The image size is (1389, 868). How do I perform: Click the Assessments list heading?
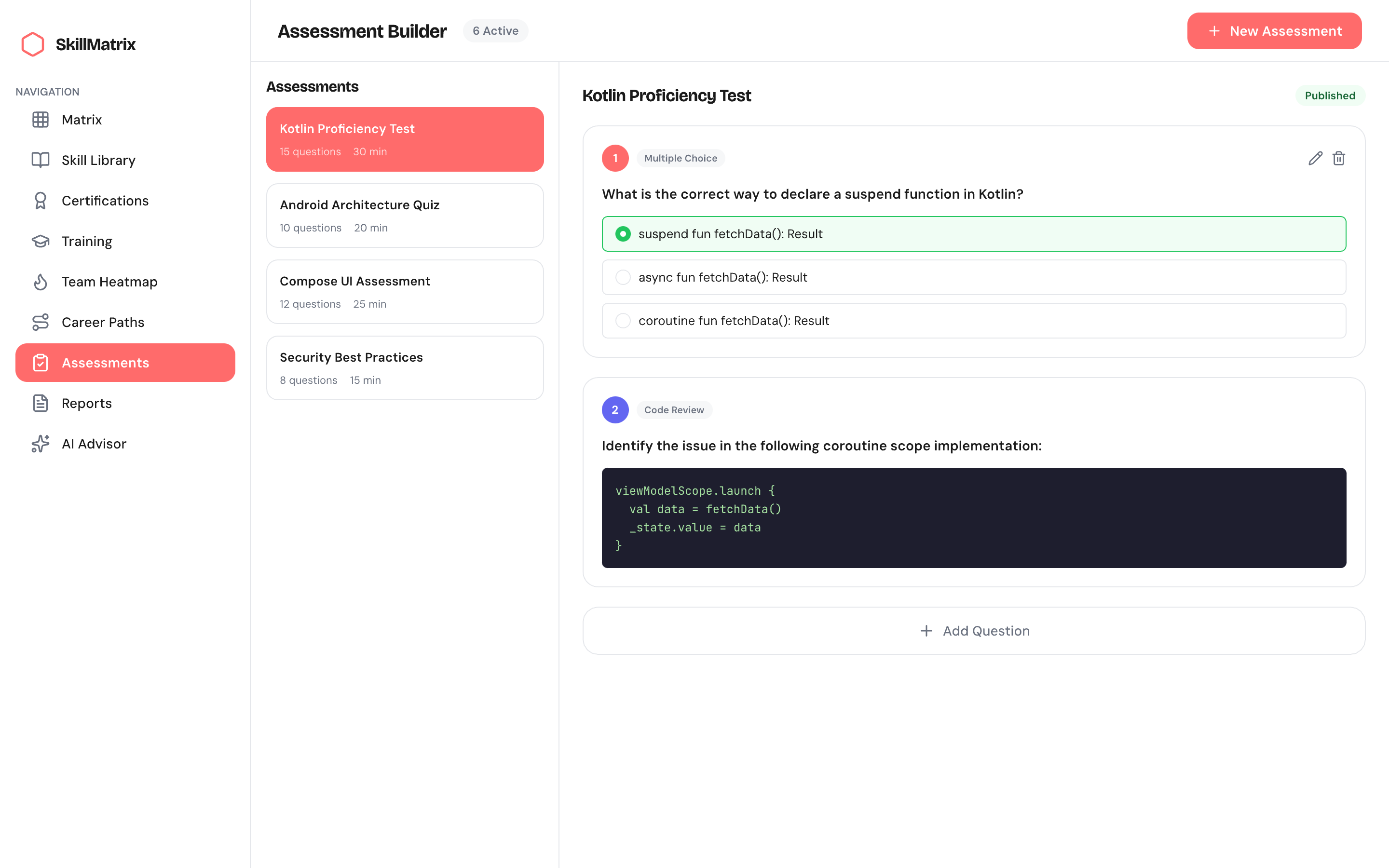click(x=312, y=87)
